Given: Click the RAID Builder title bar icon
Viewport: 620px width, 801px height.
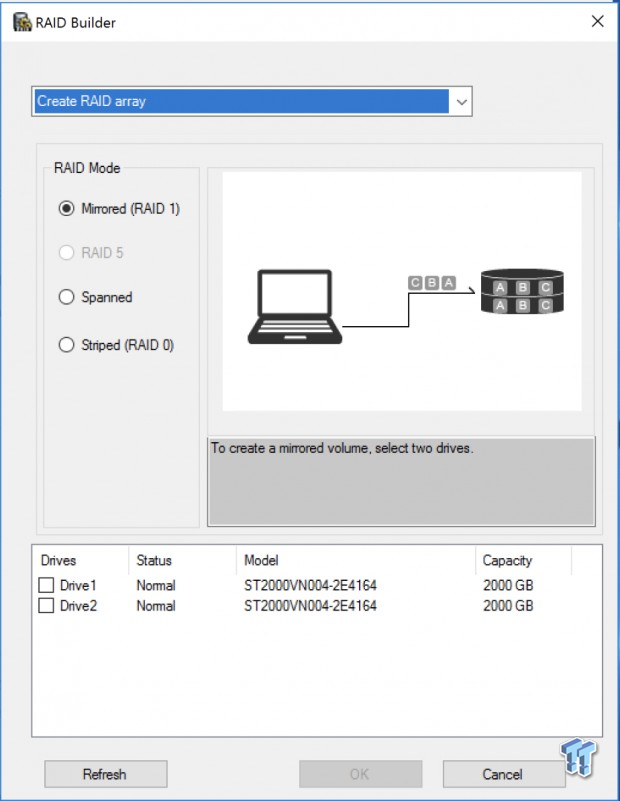Looking at the screenshot, I should pos(22,22).
